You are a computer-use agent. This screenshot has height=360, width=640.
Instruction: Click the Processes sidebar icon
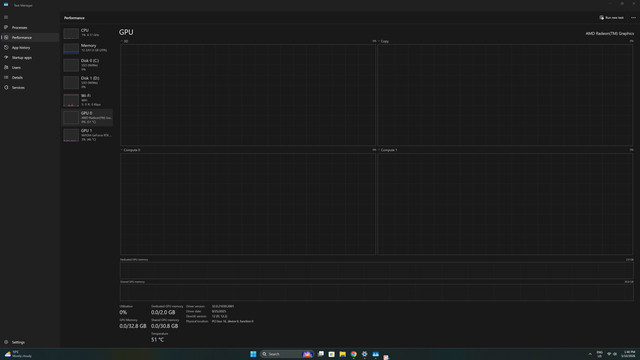point(6,27)
